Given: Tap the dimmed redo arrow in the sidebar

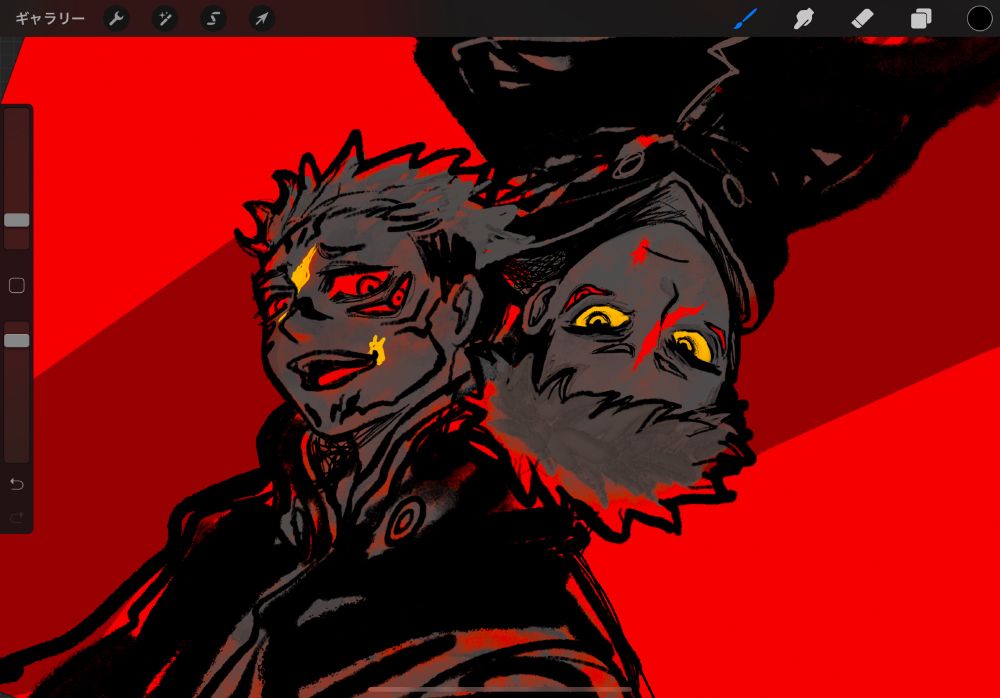Looking at the screenshot, I should tap(17, 517).
